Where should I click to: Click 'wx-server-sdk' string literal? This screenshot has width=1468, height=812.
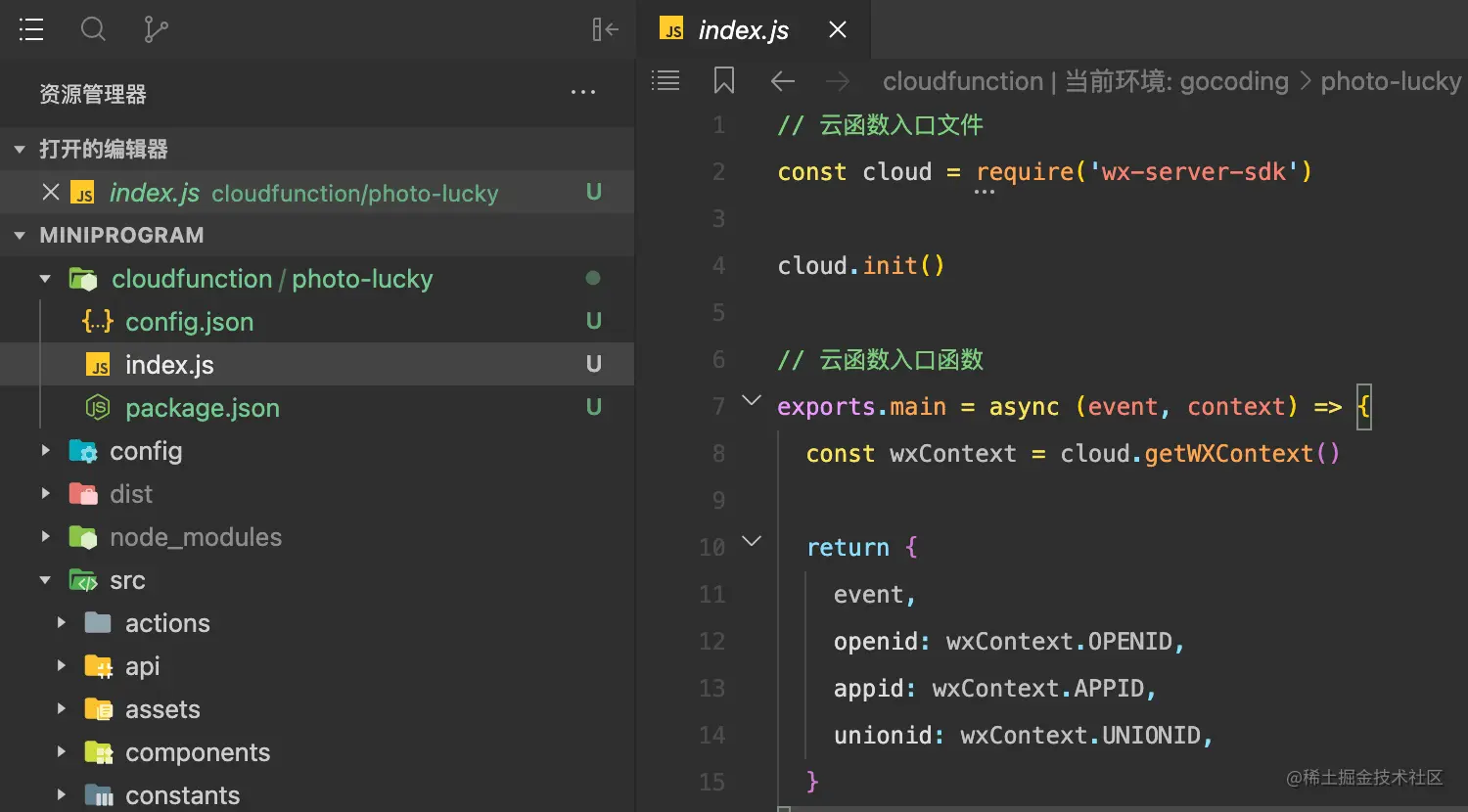point(1193,172)
